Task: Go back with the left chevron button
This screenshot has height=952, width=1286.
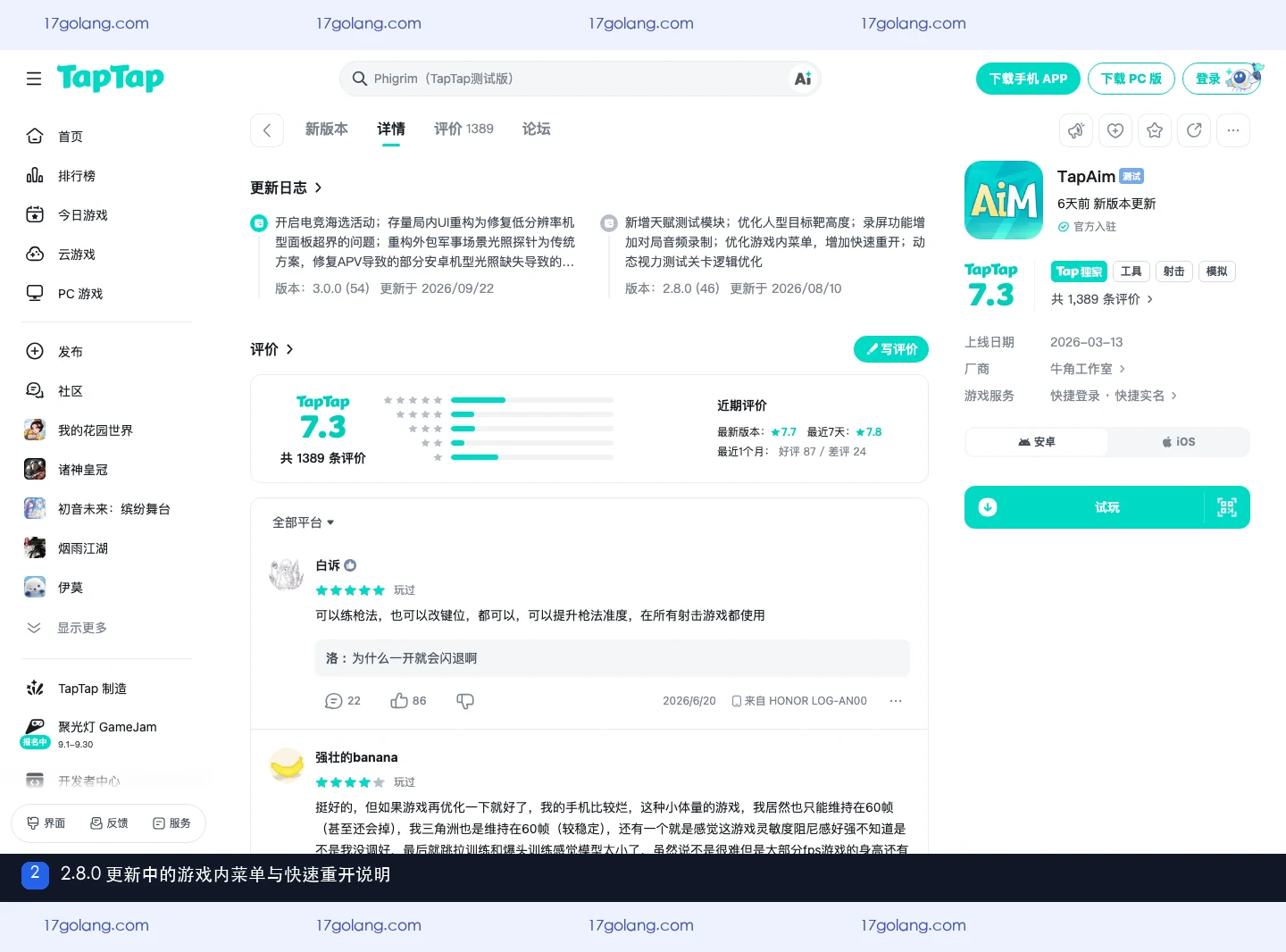Action: [267, 130]
